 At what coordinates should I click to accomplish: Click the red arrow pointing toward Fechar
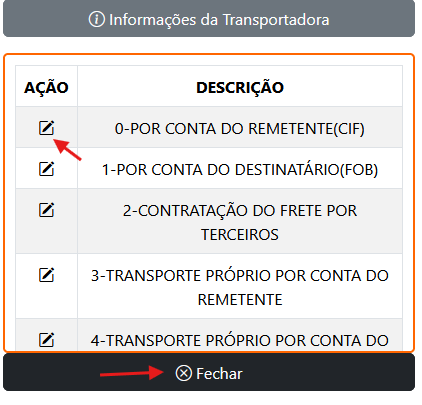click(x=132, y=373)
